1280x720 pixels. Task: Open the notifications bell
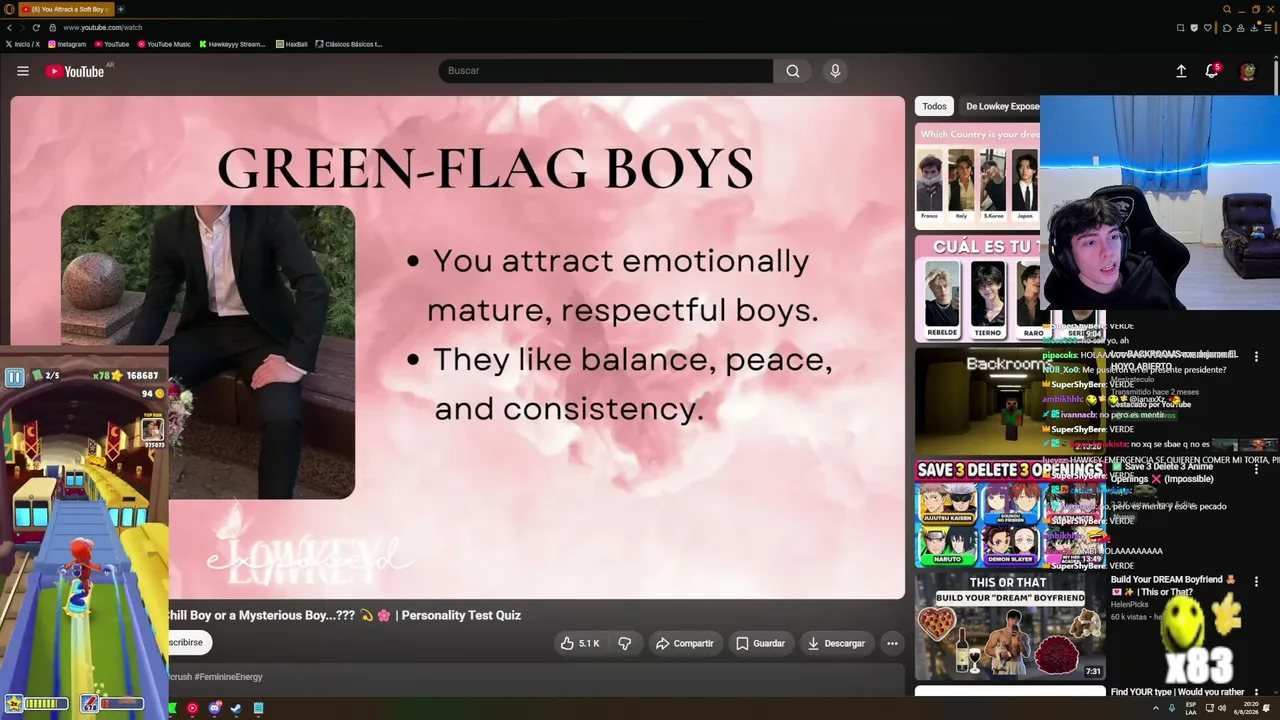click(x=1212, y=71)
